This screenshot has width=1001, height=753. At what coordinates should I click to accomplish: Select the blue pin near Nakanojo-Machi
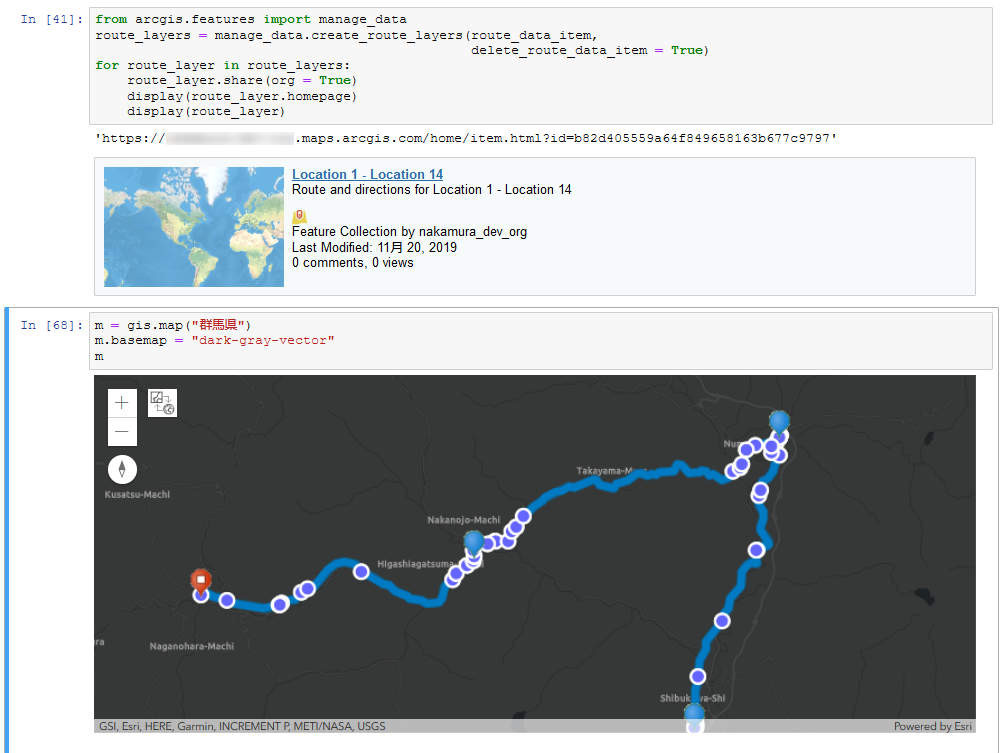click(474, 543)
